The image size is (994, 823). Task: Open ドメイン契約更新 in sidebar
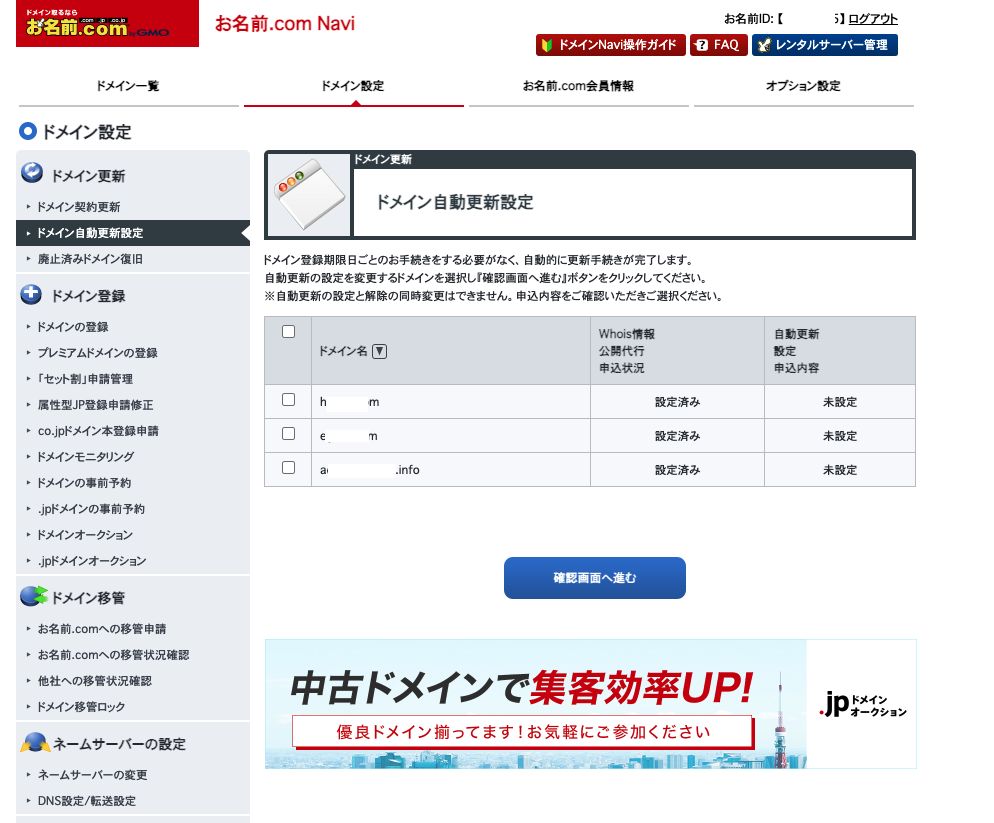[79, 207]
